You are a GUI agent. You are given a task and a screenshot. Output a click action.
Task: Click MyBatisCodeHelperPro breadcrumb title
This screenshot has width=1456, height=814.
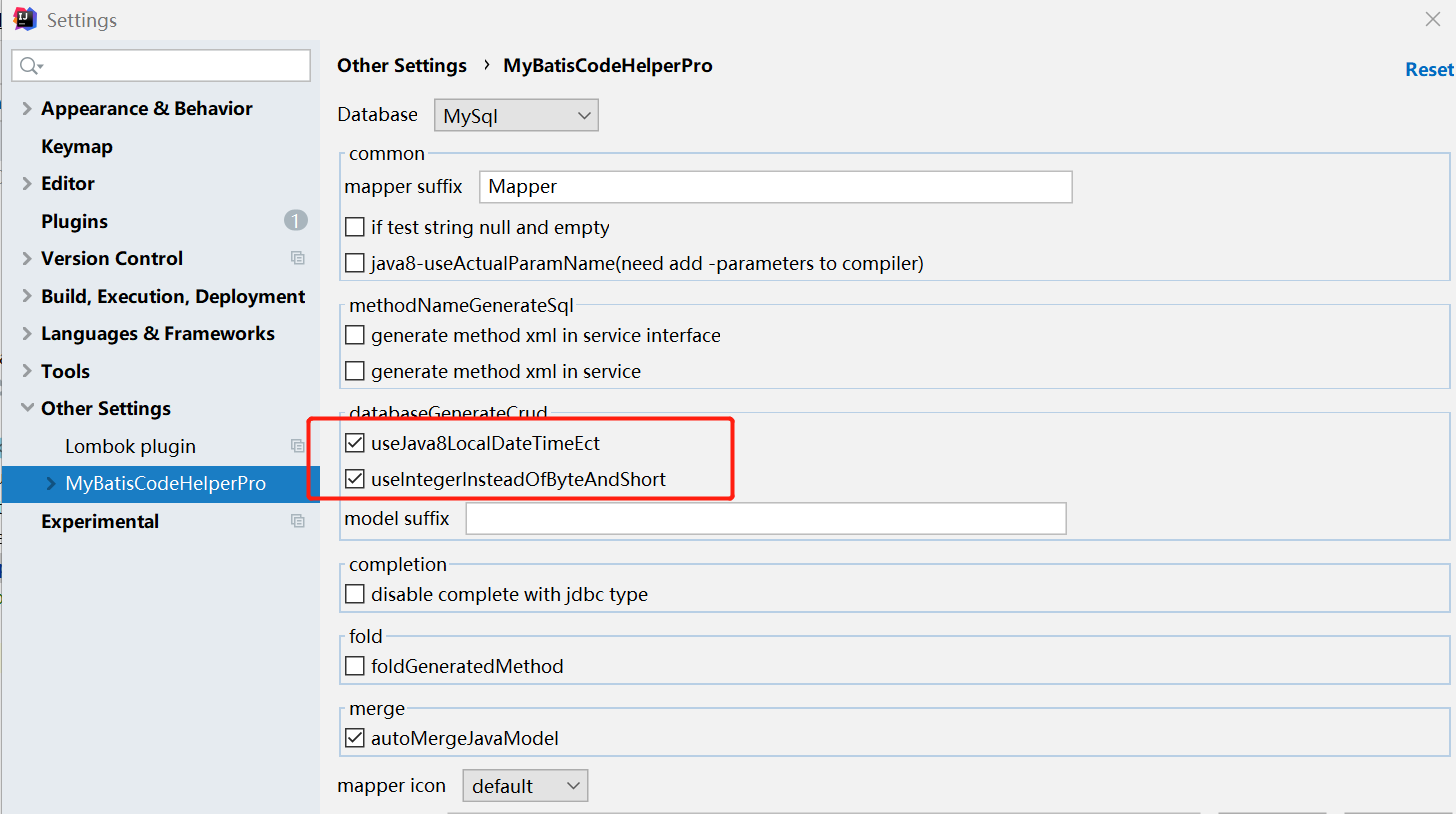(608, 65)
